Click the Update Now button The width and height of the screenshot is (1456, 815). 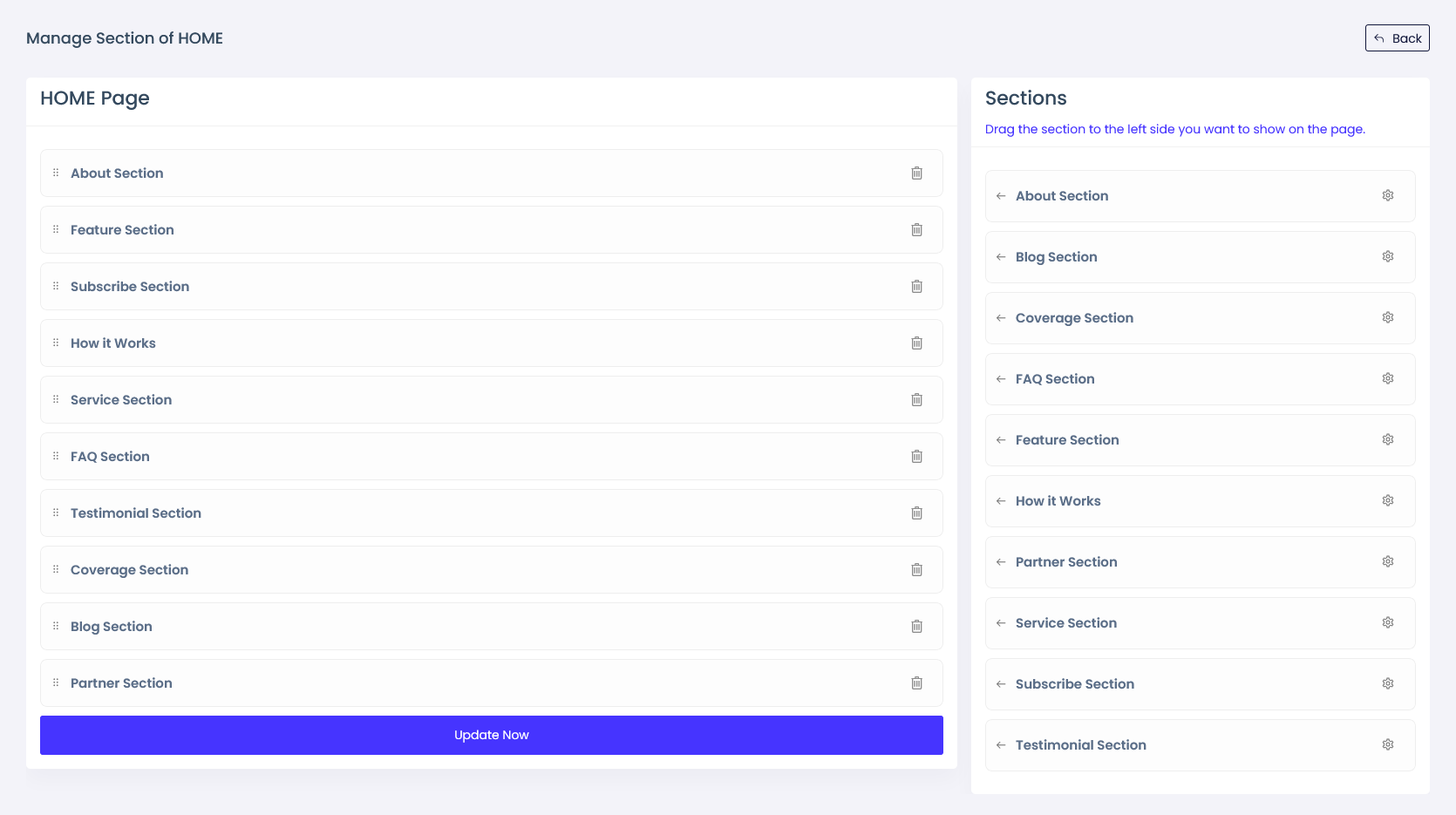[491, 735]
